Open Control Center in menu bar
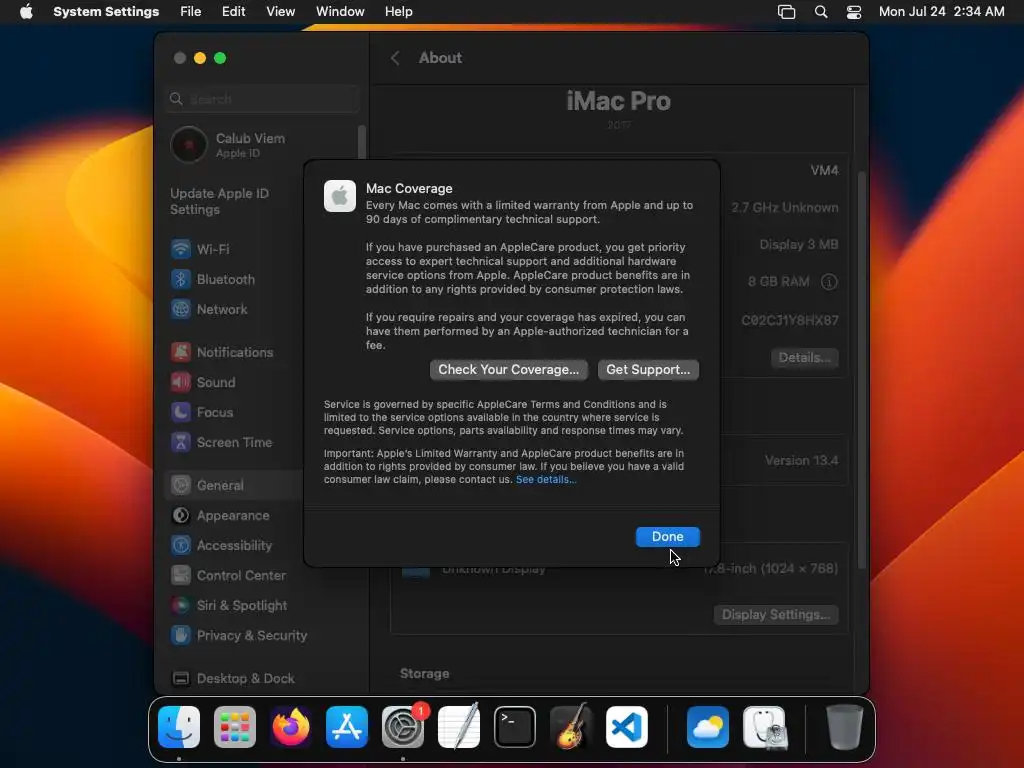Screen dimensions: 1024x768 point(854,12)
